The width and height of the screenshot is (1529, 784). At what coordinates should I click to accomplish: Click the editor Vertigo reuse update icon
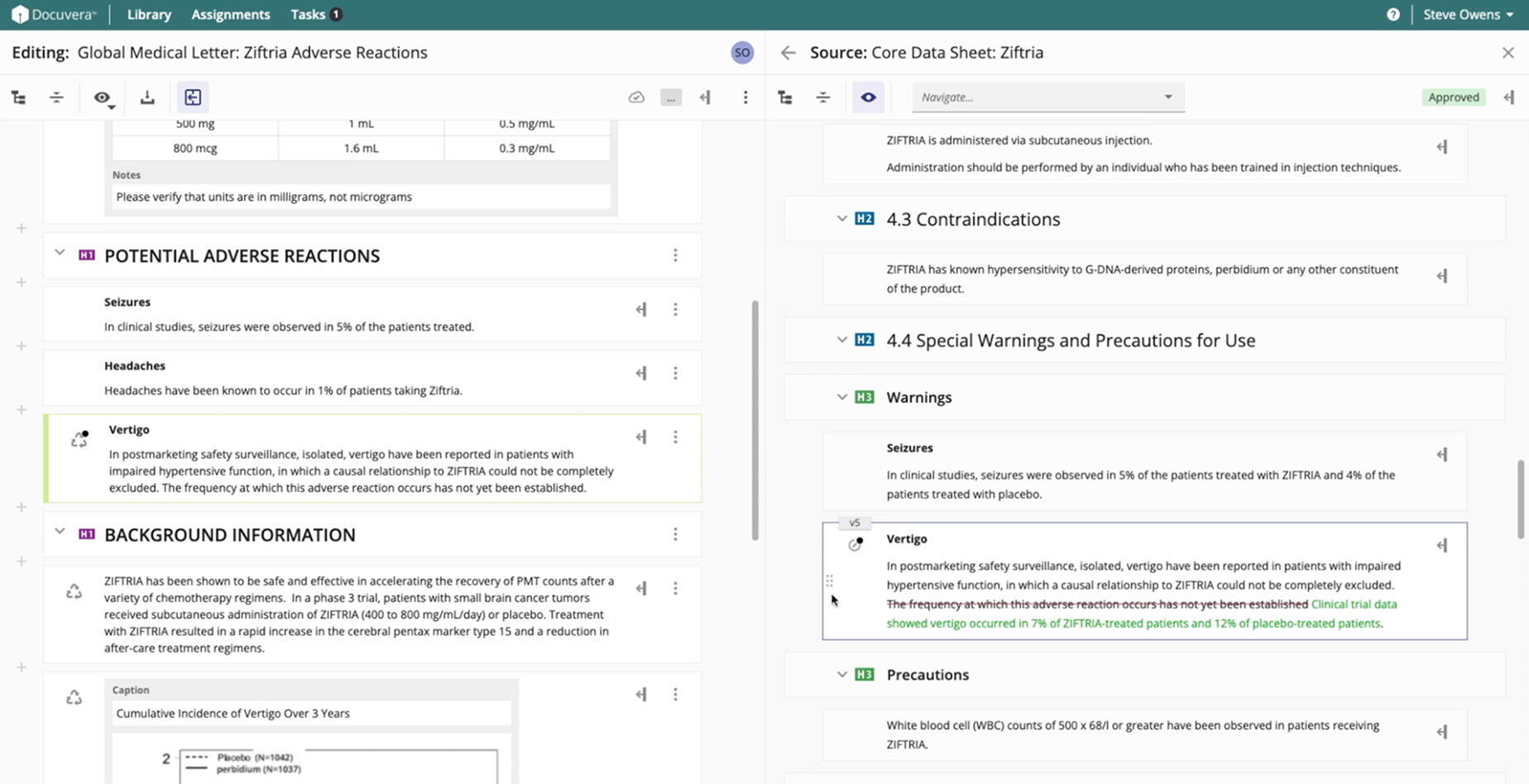[79, 439]
